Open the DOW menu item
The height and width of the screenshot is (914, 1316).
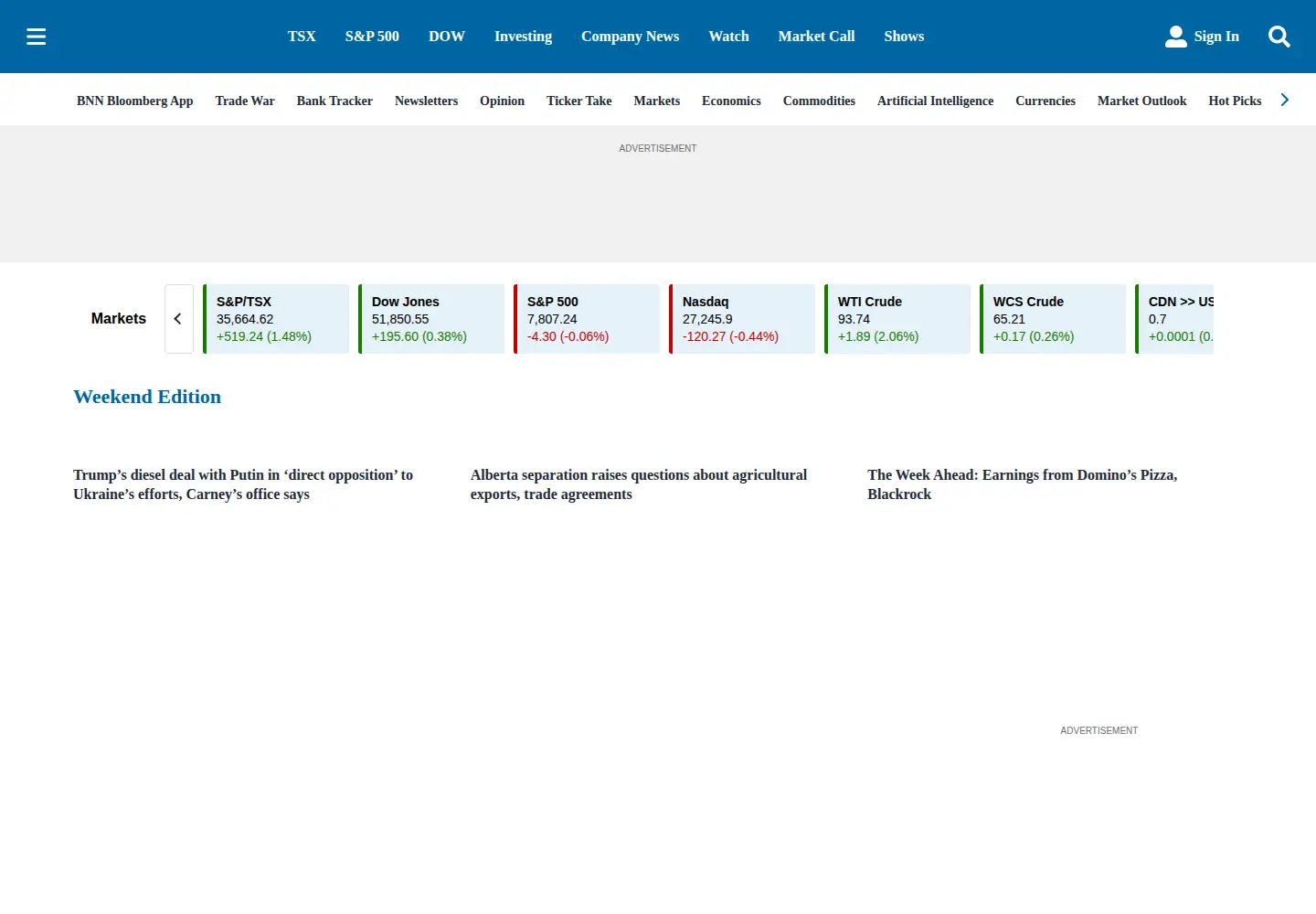447,37
